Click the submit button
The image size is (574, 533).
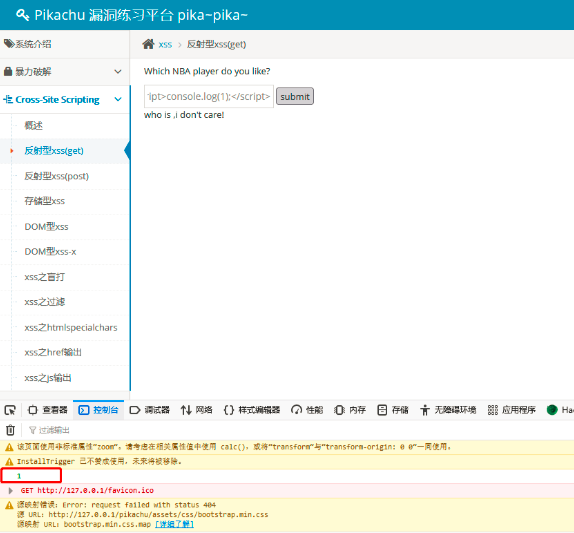pos(295,96)
